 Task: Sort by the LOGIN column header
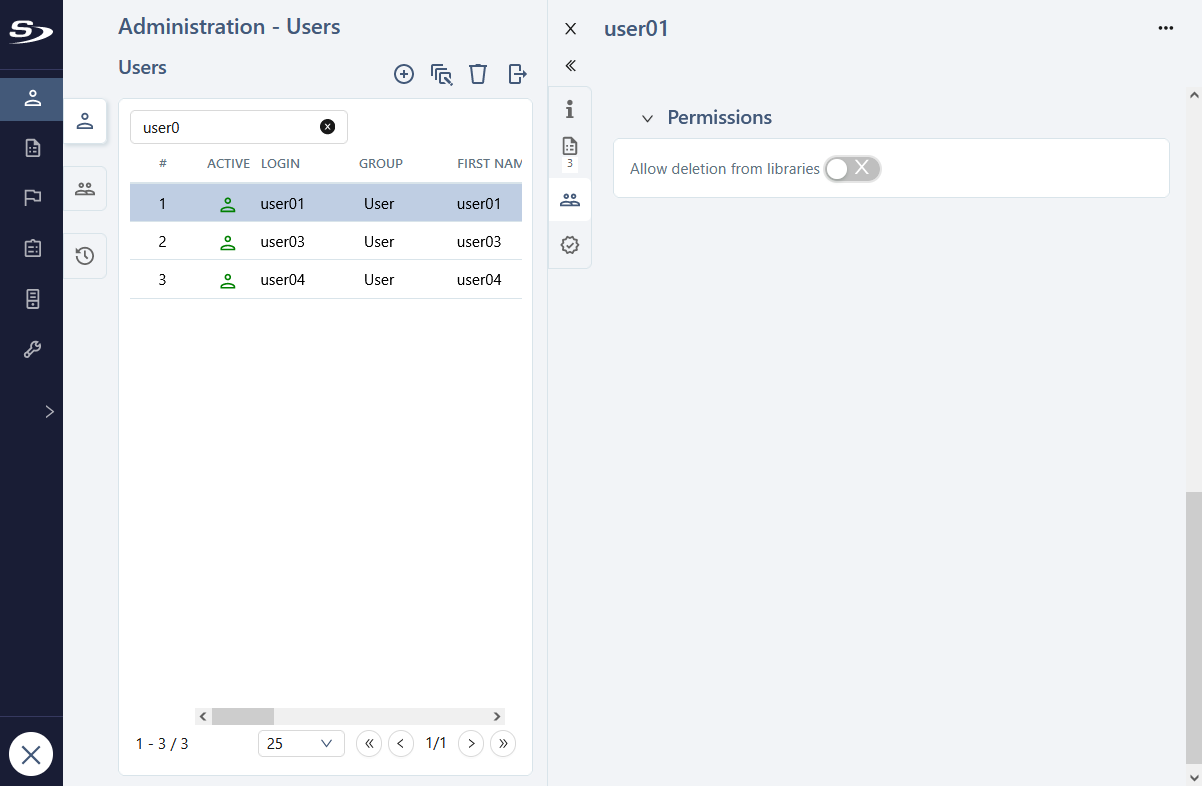coord(280,163)
